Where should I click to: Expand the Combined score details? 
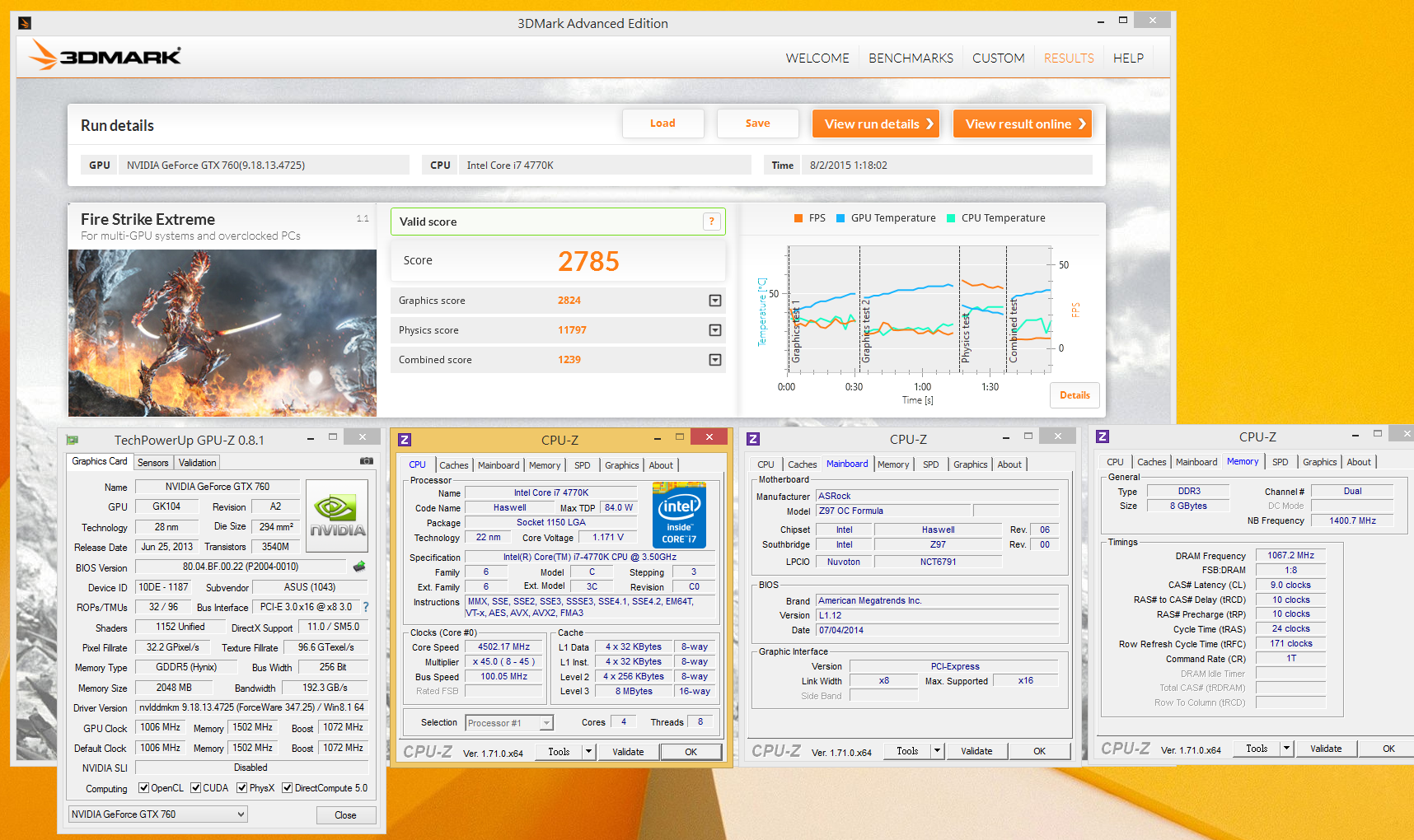pyautogui.click(x=715, y=360)
